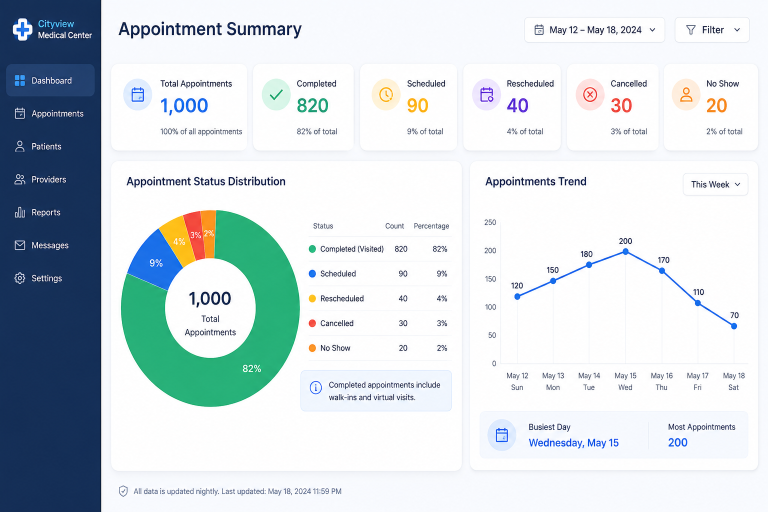Click the Rescheduled purple calendar icon
This screenshot has width=768, height=512.
(486, 95)
